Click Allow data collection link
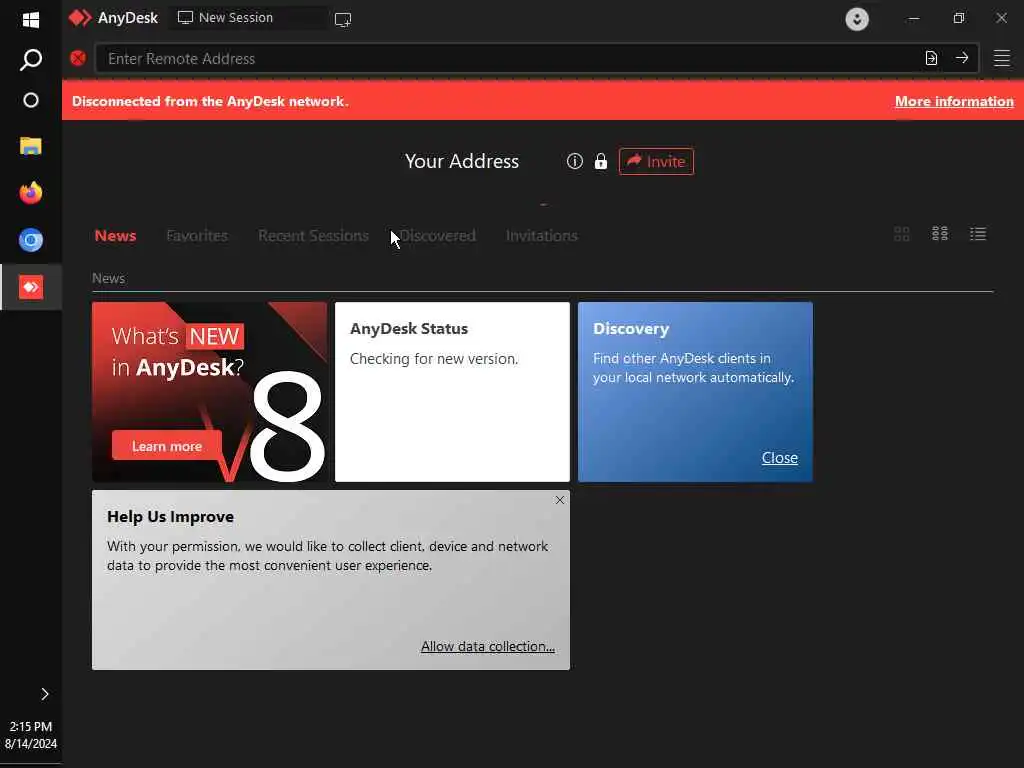Image resolution: width=1024 pixels, height=768 pixels. pyautogui.click(x=488, y=647)
